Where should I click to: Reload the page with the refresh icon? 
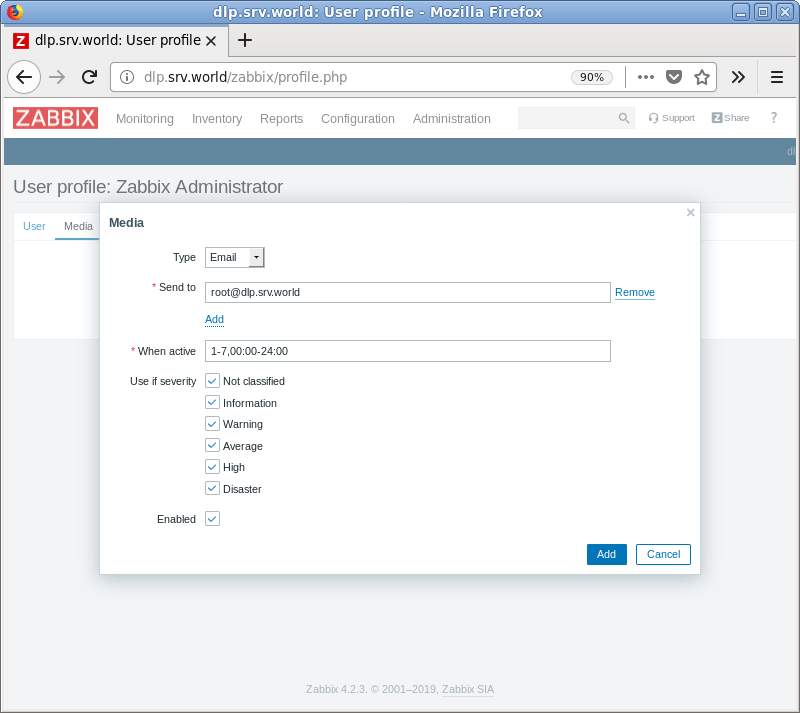click(x=90, y=77)
